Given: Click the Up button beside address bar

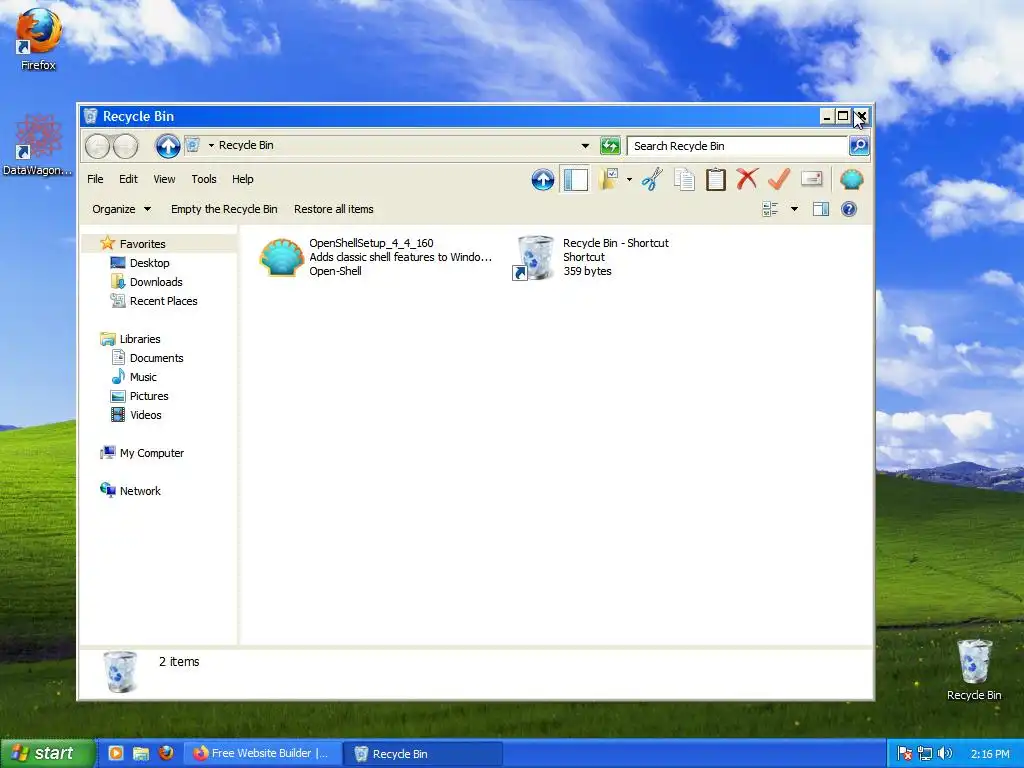Looking at the screenshot, I should 168,146.
